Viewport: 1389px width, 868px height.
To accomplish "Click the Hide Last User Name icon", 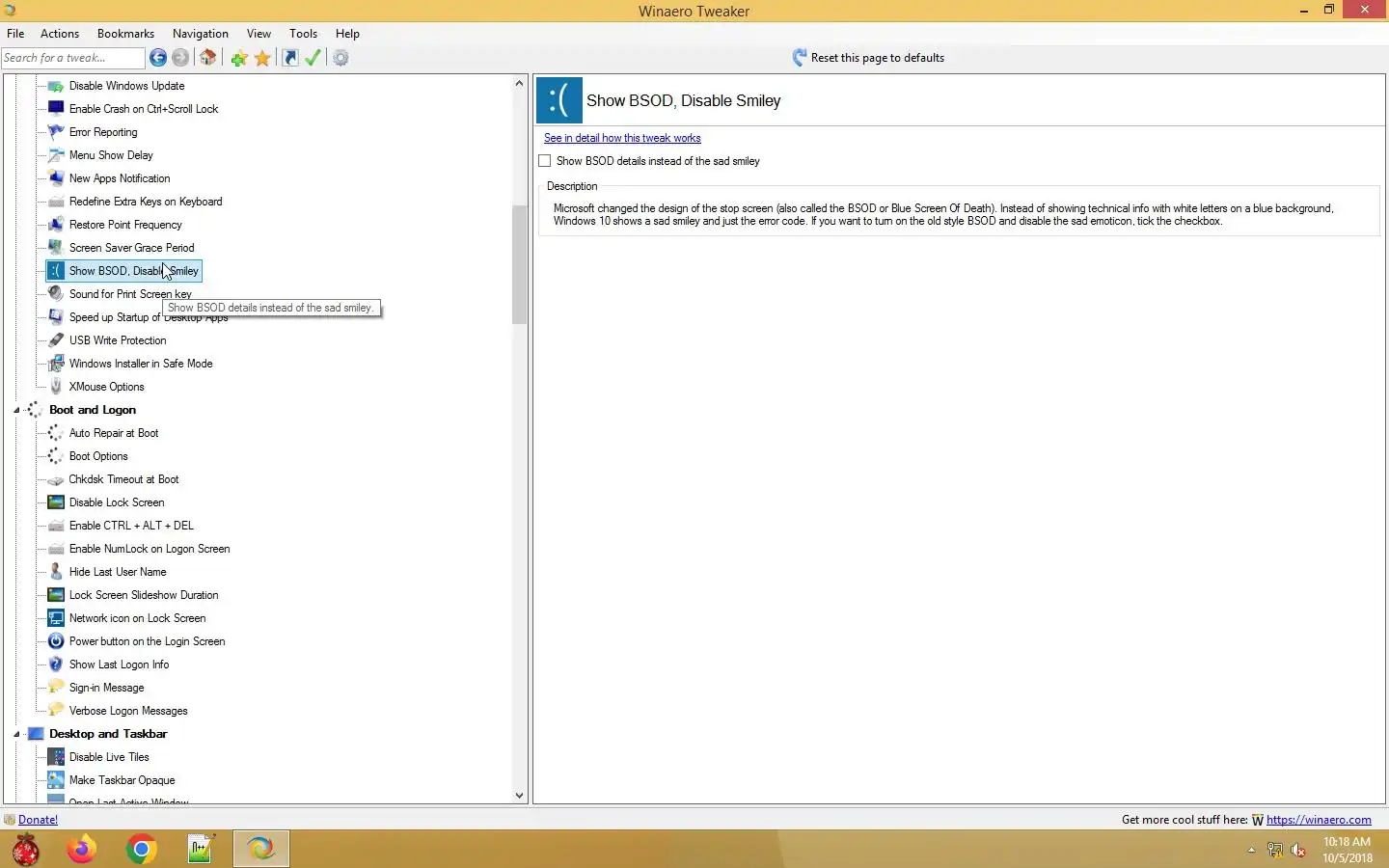I will coord(56,572).
